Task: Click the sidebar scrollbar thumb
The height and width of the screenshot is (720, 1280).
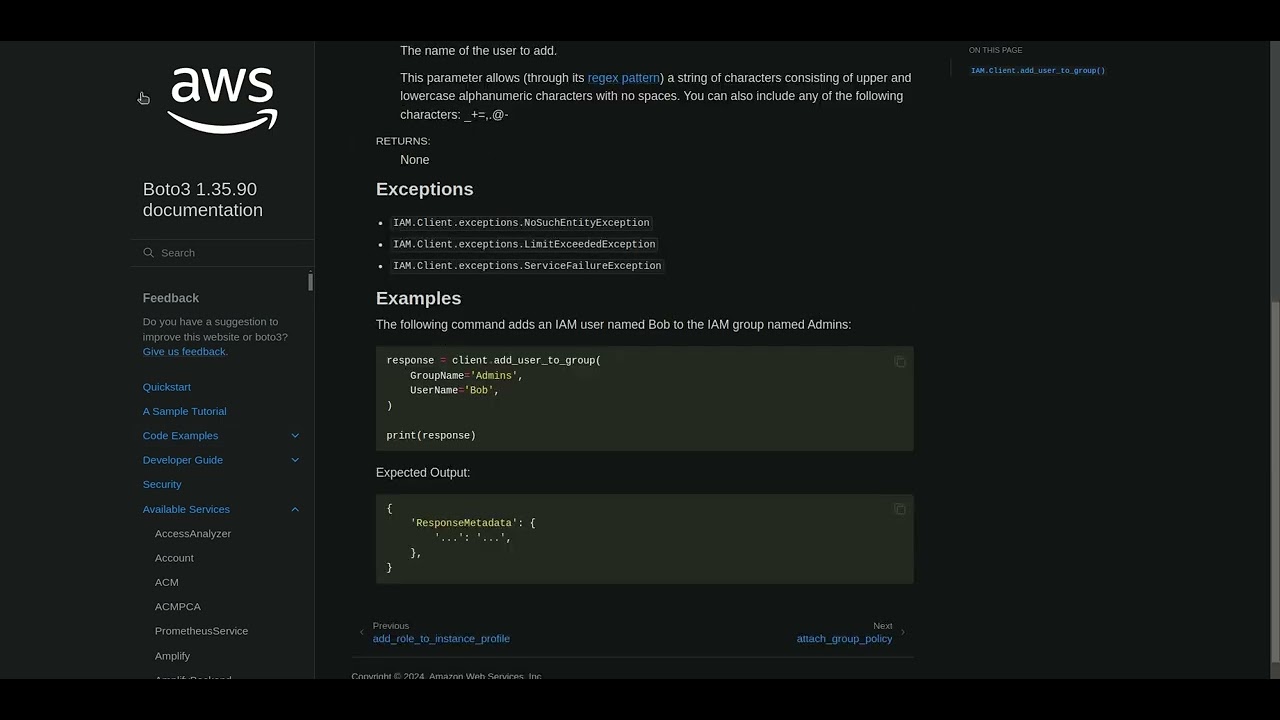Action: point(310,281)
